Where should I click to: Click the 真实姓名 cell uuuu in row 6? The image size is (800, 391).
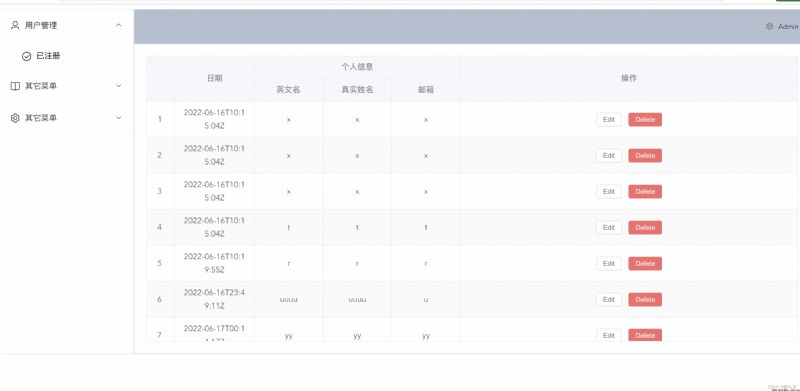(x=357, y=300)
